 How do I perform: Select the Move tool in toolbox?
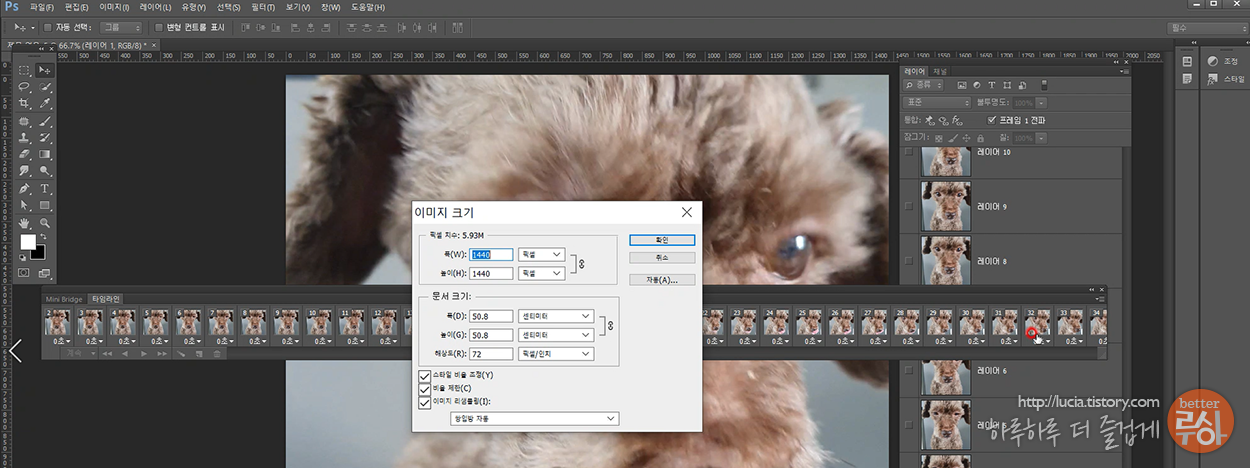tap(44, 70)
